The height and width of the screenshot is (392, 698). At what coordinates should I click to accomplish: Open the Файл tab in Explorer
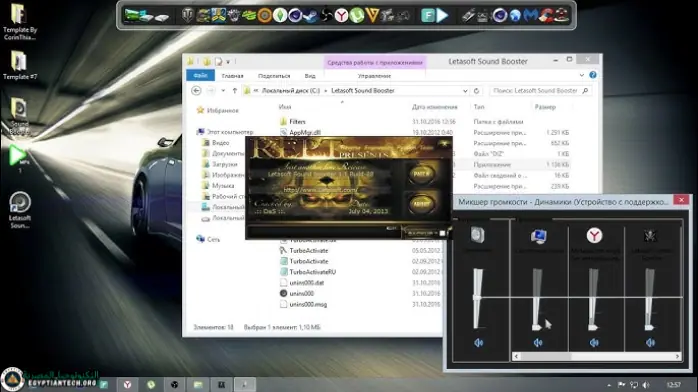(x=200, y=76)
